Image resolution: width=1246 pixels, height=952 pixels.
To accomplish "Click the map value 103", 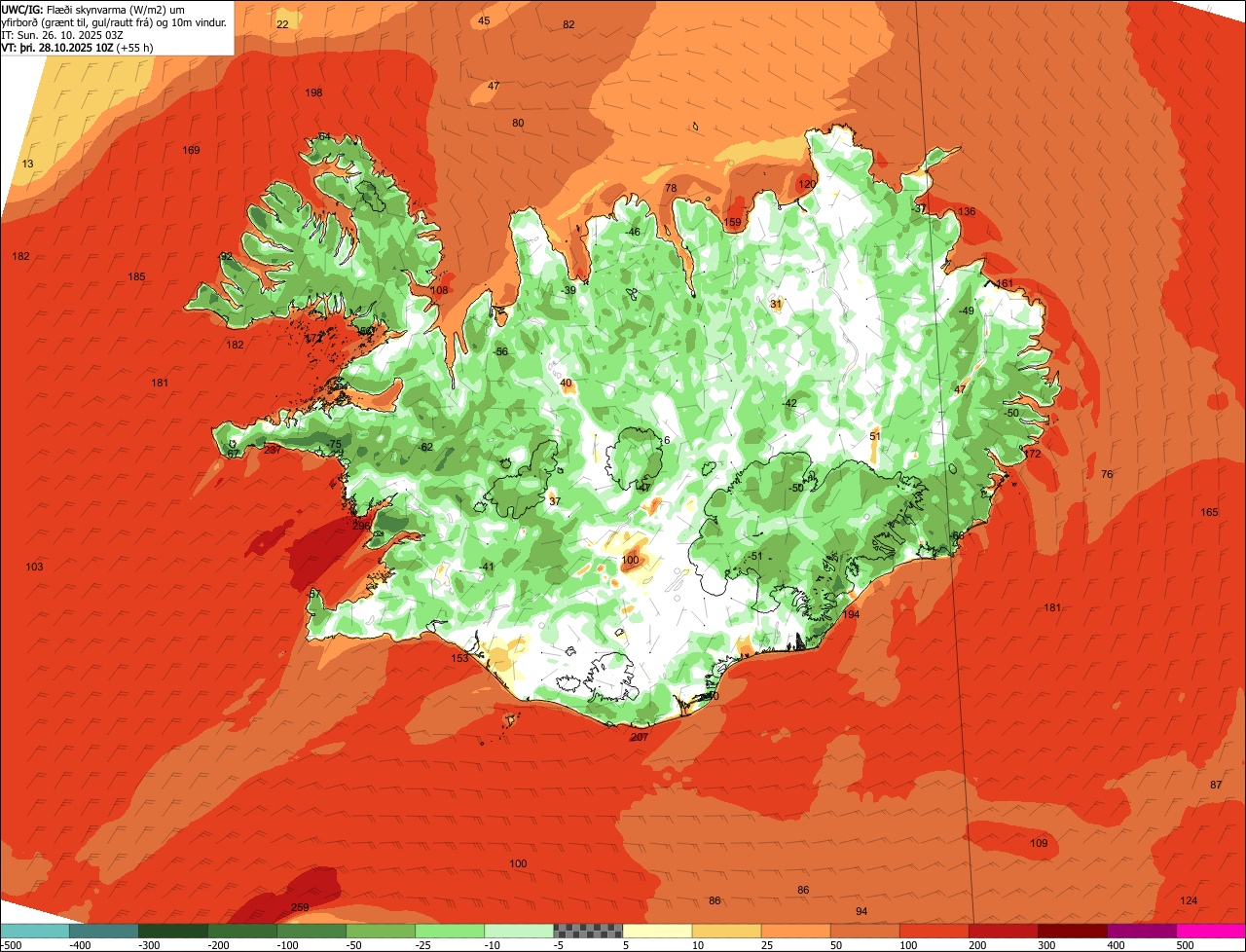I will 34,567.
